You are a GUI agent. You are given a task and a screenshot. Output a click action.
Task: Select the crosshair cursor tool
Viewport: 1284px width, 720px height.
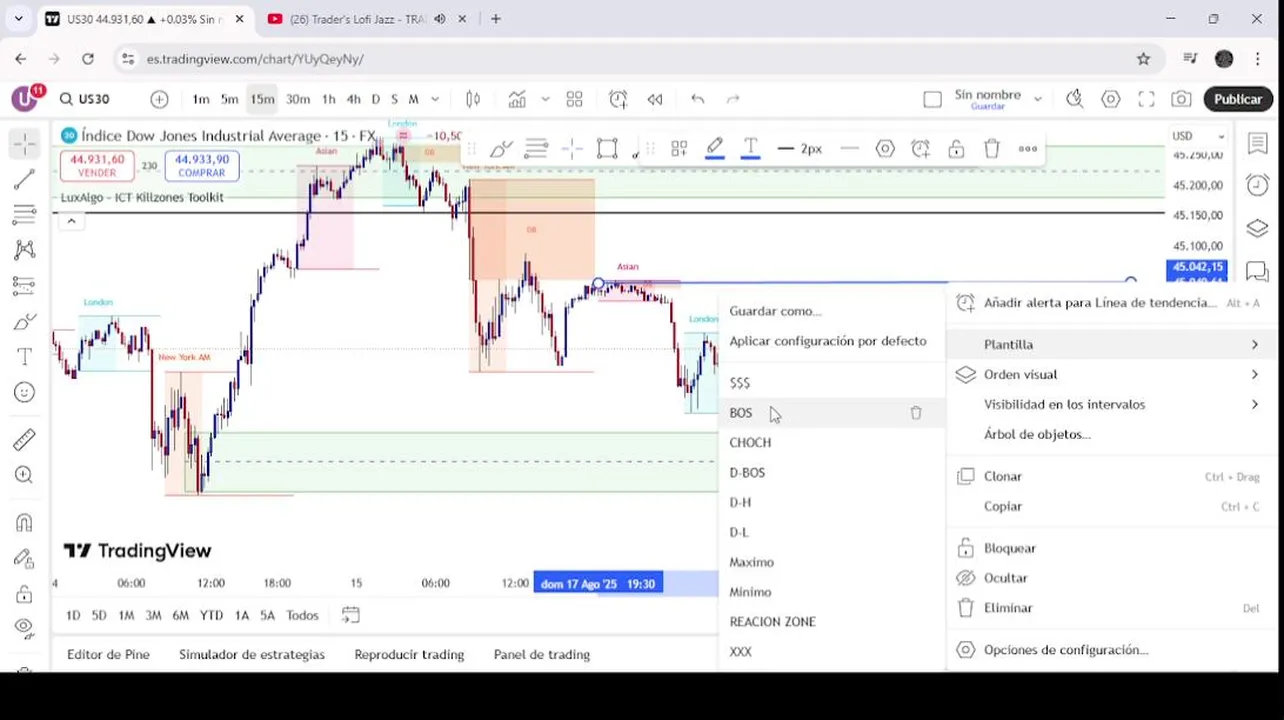pos(24,145)
